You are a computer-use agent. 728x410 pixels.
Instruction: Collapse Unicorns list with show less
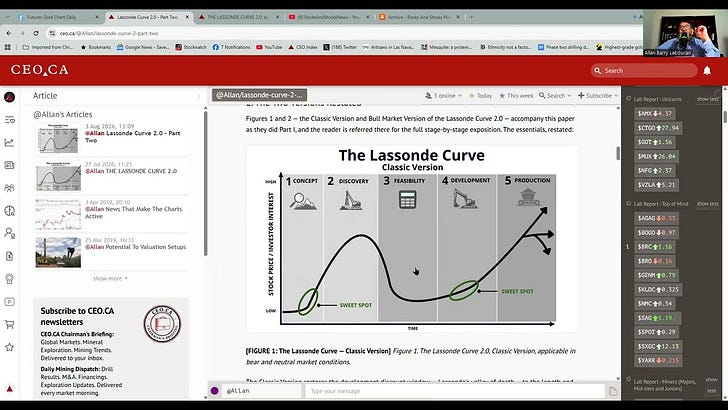tap(708, 99)
